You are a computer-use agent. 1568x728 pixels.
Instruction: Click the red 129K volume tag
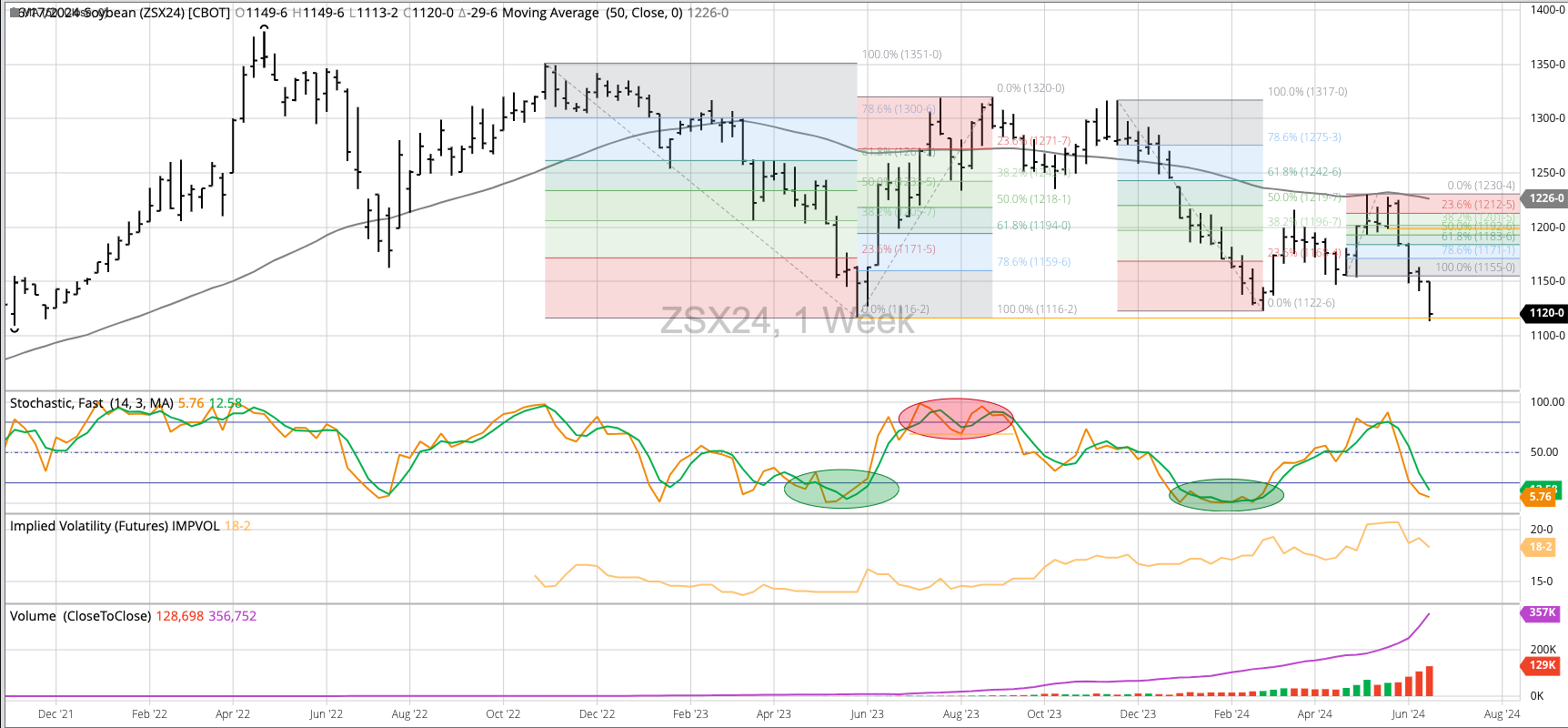pos(1542,665)
